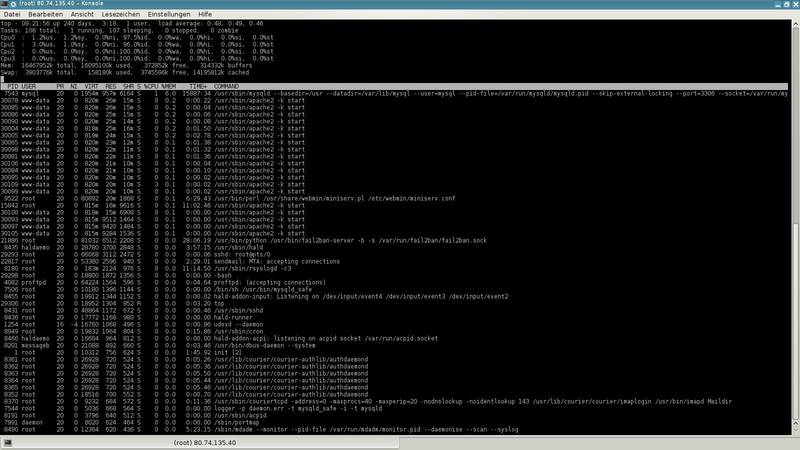Click the Cpu2 usage line

click(137, 52)
